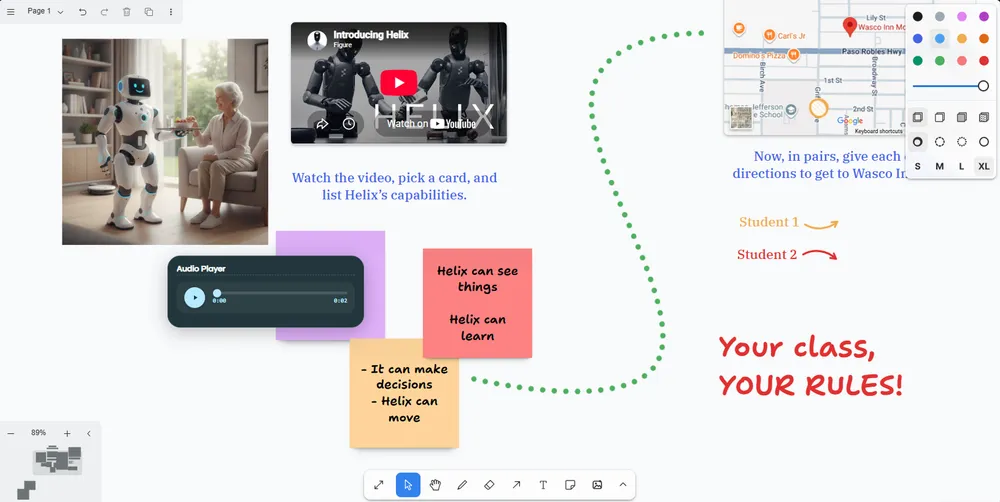The width and height of the screenshot is (1000, 502).
Task: Expand more tools with the up chevron
Action: pyautogui.click(x=623, y=485)
